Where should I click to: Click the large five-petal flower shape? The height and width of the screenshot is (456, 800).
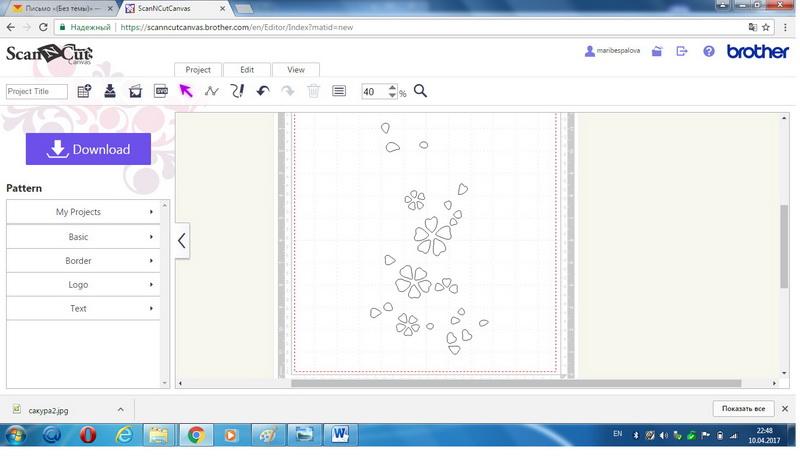click(x=433, y=236)
